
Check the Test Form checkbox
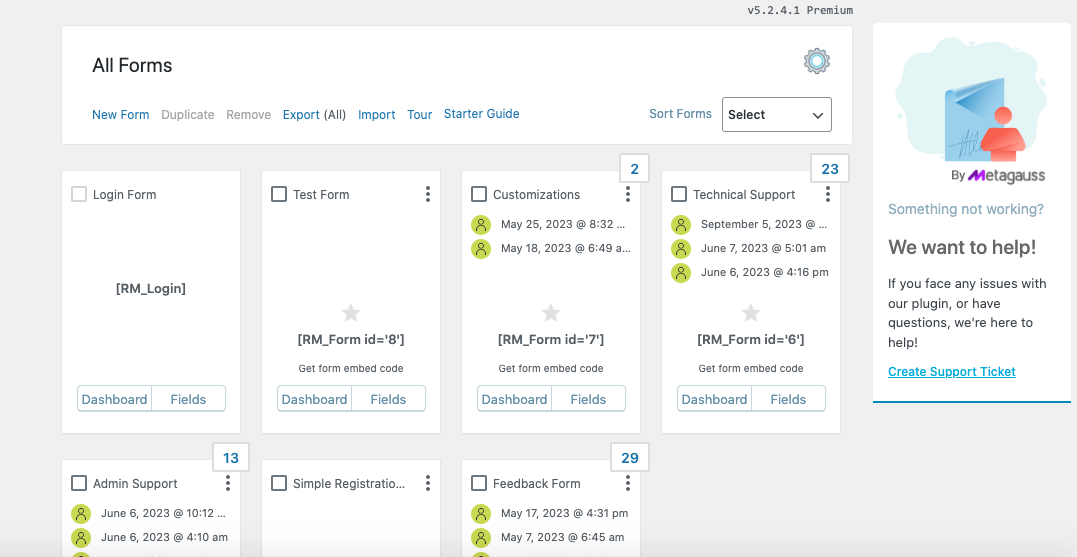tap(279, 194)
